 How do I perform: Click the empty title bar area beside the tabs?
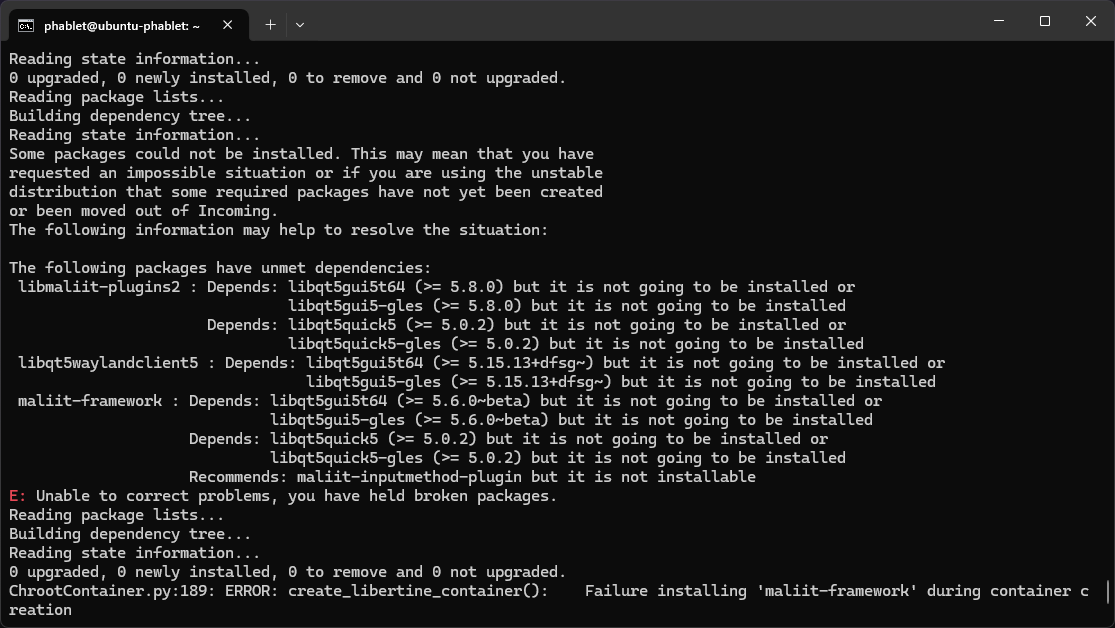pos(640,21)
